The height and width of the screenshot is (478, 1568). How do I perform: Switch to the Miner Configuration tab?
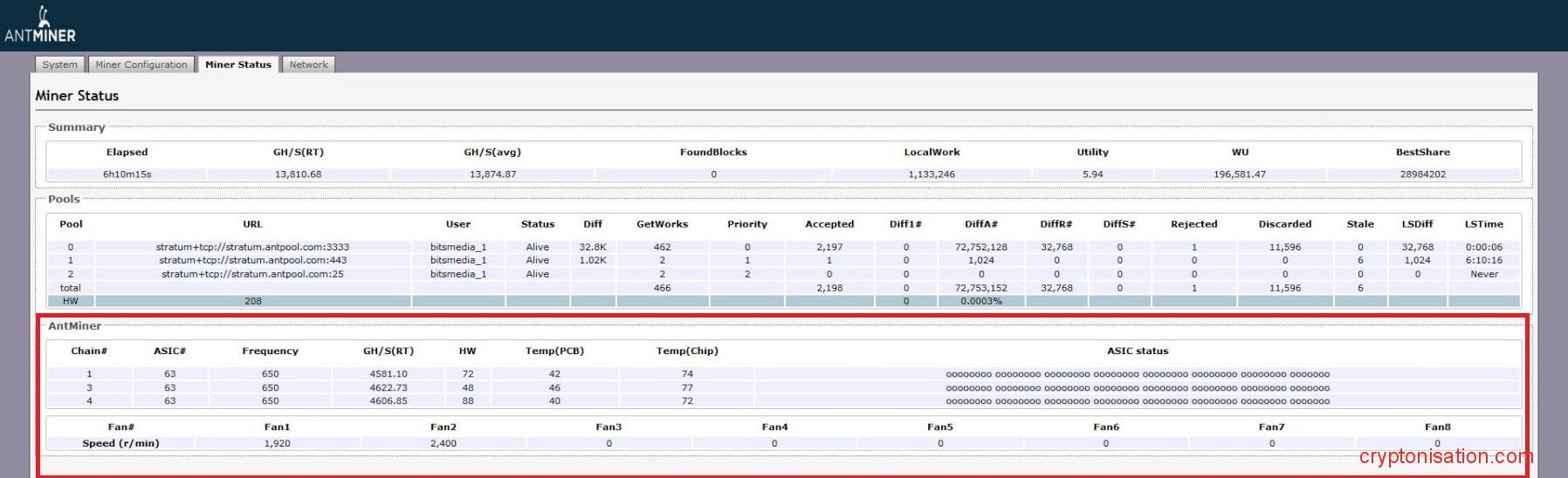(x=141, y=65)
